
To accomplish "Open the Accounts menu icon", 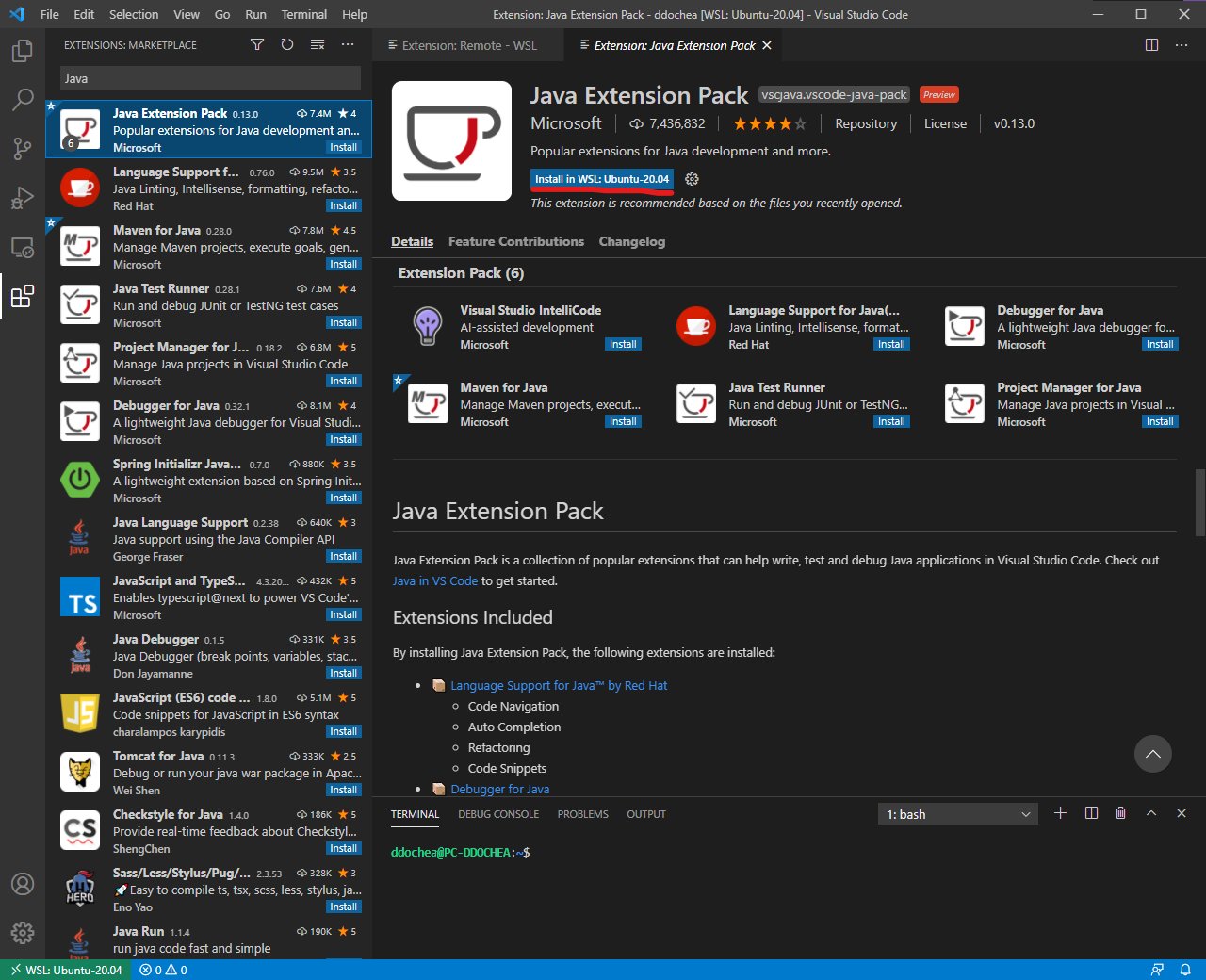I will (x=23, y=884).
